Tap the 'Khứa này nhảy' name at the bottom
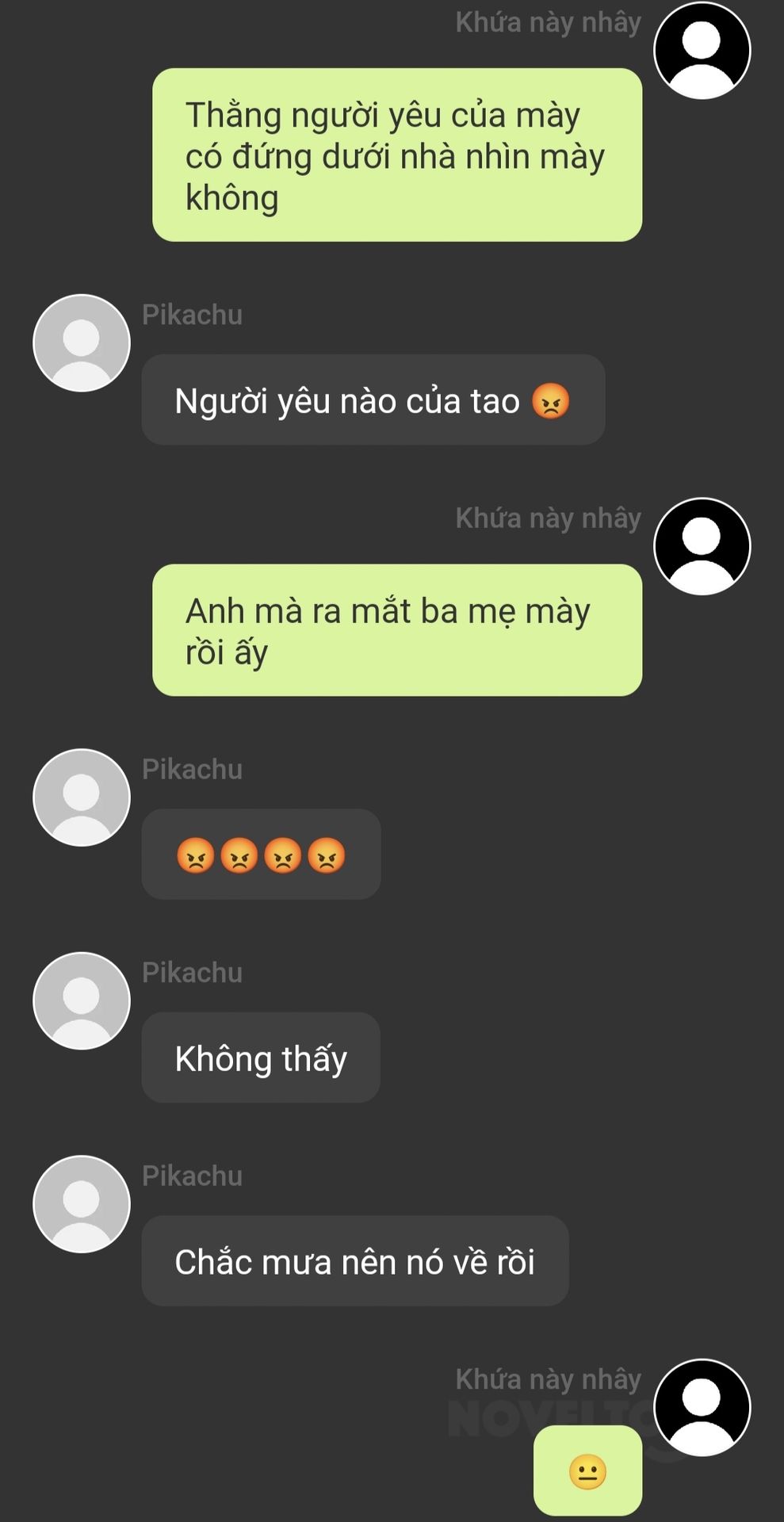 click(548, 1379)
